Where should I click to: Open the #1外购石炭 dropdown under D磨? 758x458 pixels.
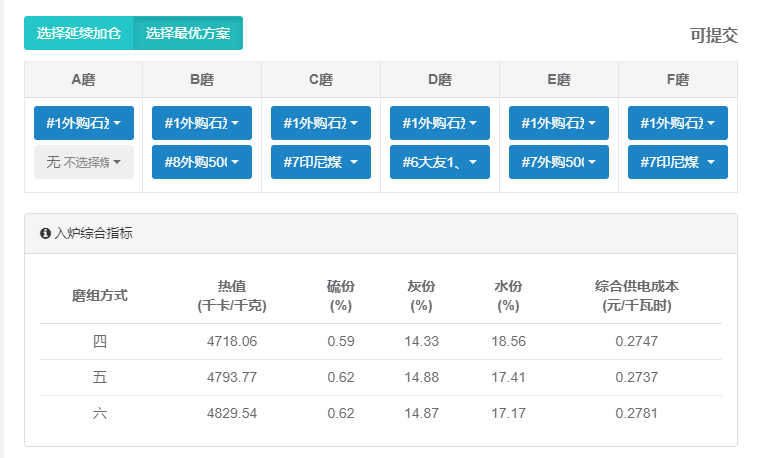point(440,123)
